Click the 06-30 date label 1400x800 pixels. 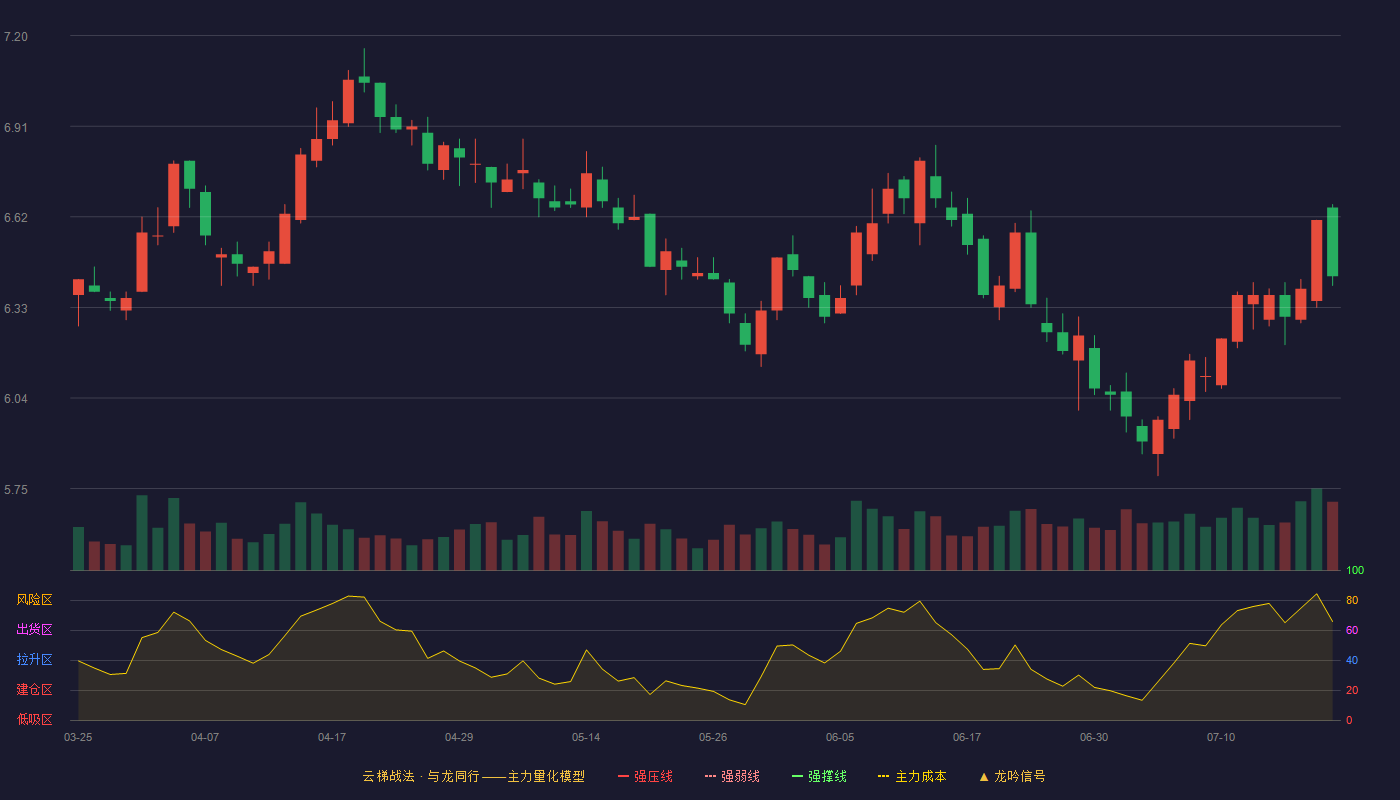coord(1094,737)
